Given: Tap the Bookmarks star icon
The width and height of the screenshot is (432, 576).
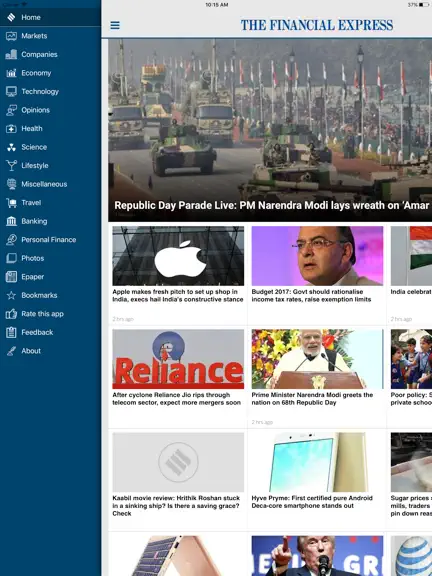Looking at the screenshot, I should [11, 295].
